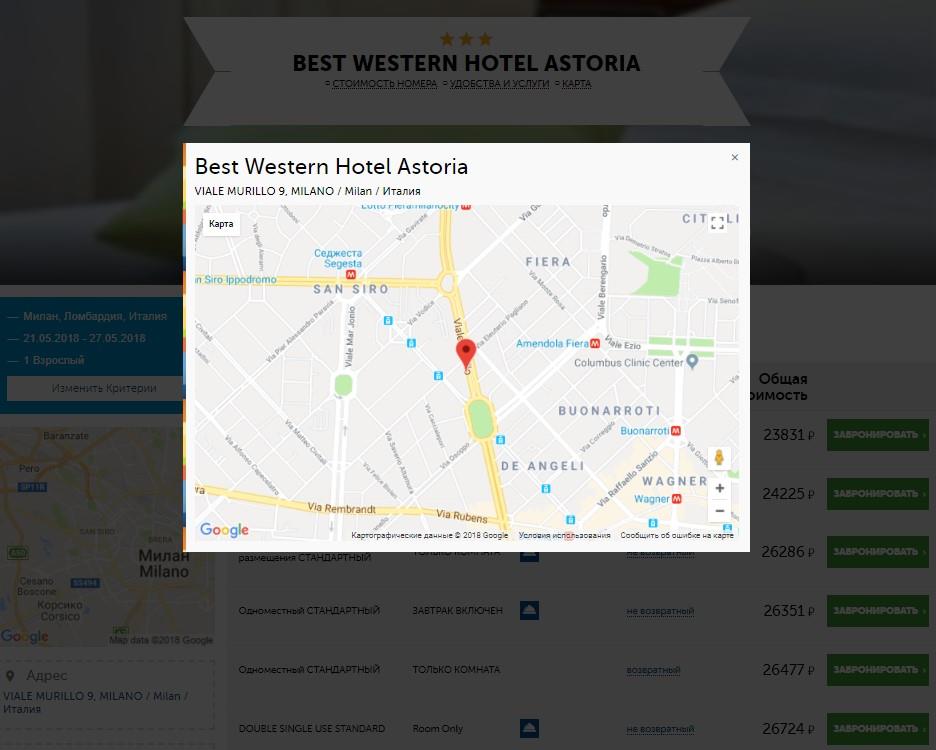Select the Segesta metro station icon
Viewport: 936px width, 750px height.
(351, 275)
